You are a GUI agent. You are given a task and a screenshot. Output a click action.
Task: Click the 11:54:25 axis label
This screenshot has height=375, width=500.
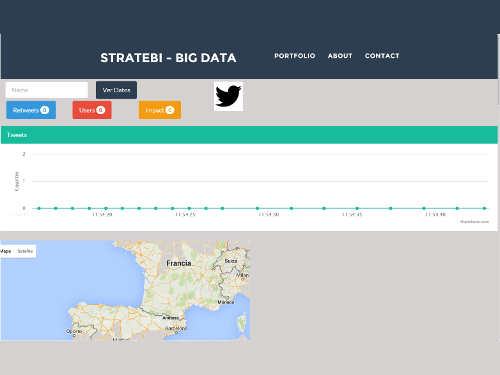point(185,215)
